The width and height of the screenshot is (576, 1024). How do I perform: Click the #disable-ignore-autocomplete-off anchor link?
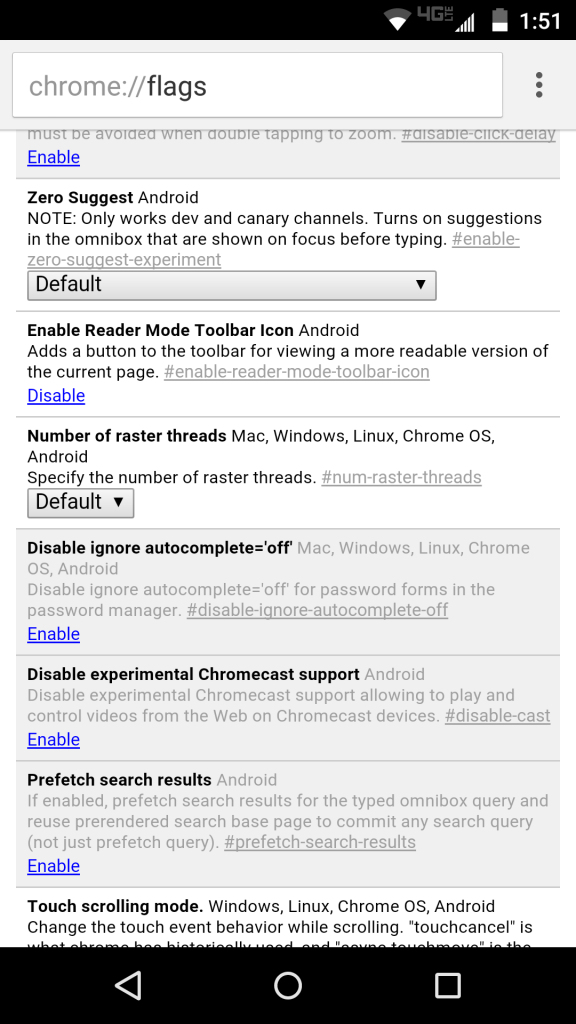(x=317, y=611)
